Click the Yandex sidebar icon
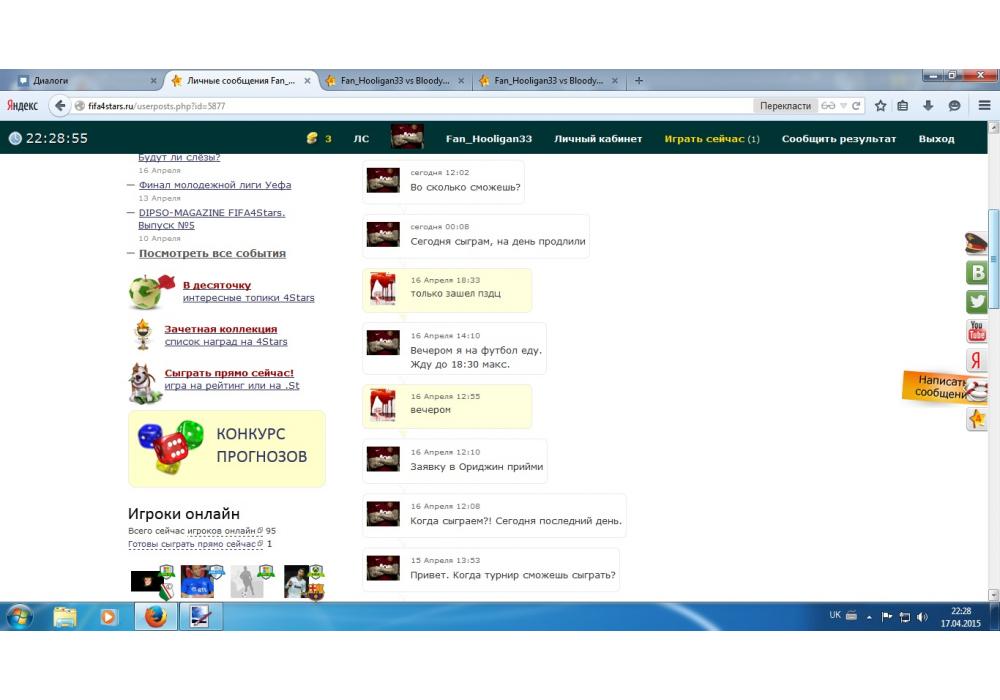Image resolution: width=1000 pixels, height=700 pixels. (977, 360)
